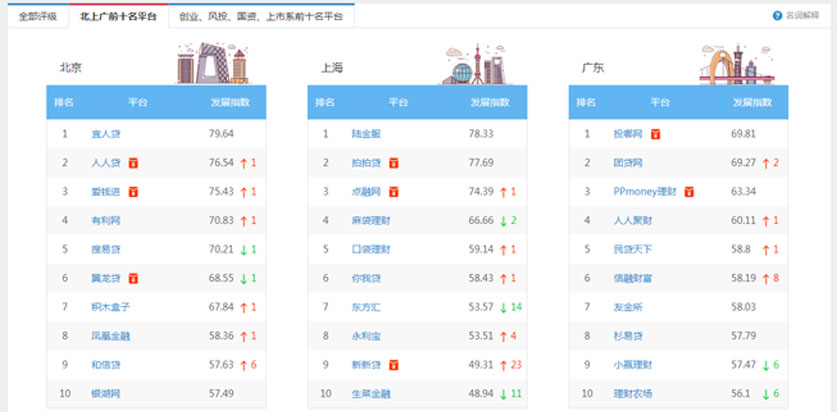Open the 有利网 platform link
This screenshot has height=412, width=837.
point(106,220)
